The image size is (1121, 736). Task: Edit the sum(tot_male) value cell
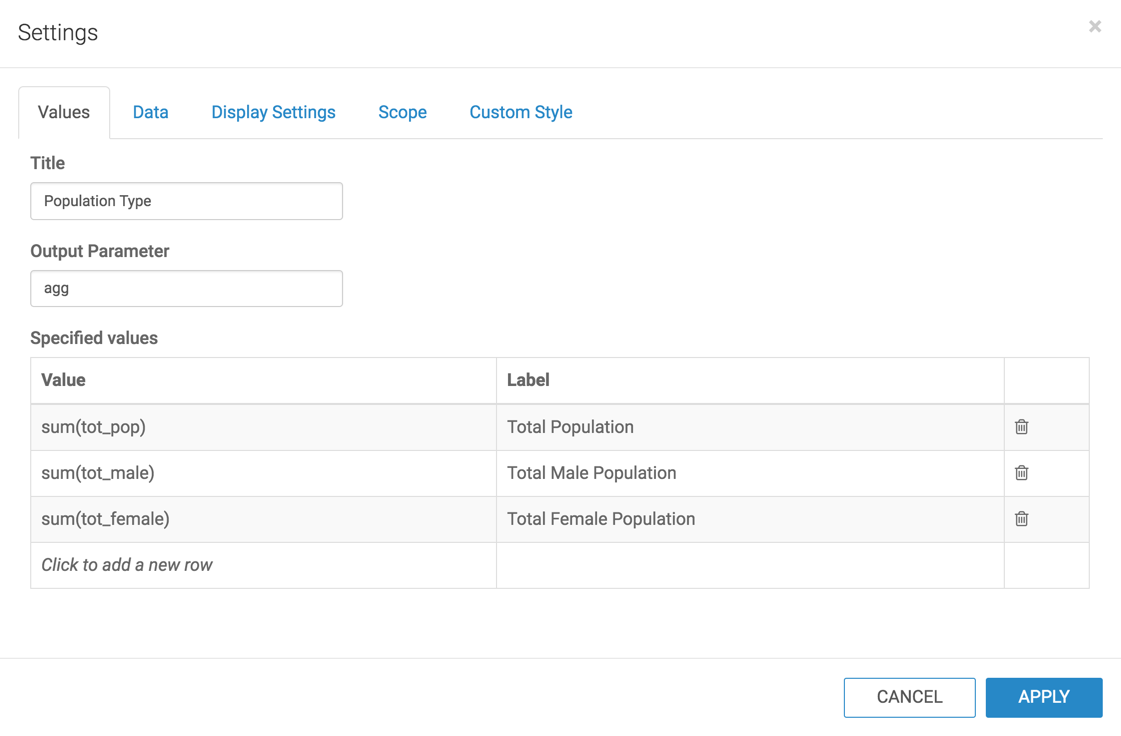click(263, 473)
